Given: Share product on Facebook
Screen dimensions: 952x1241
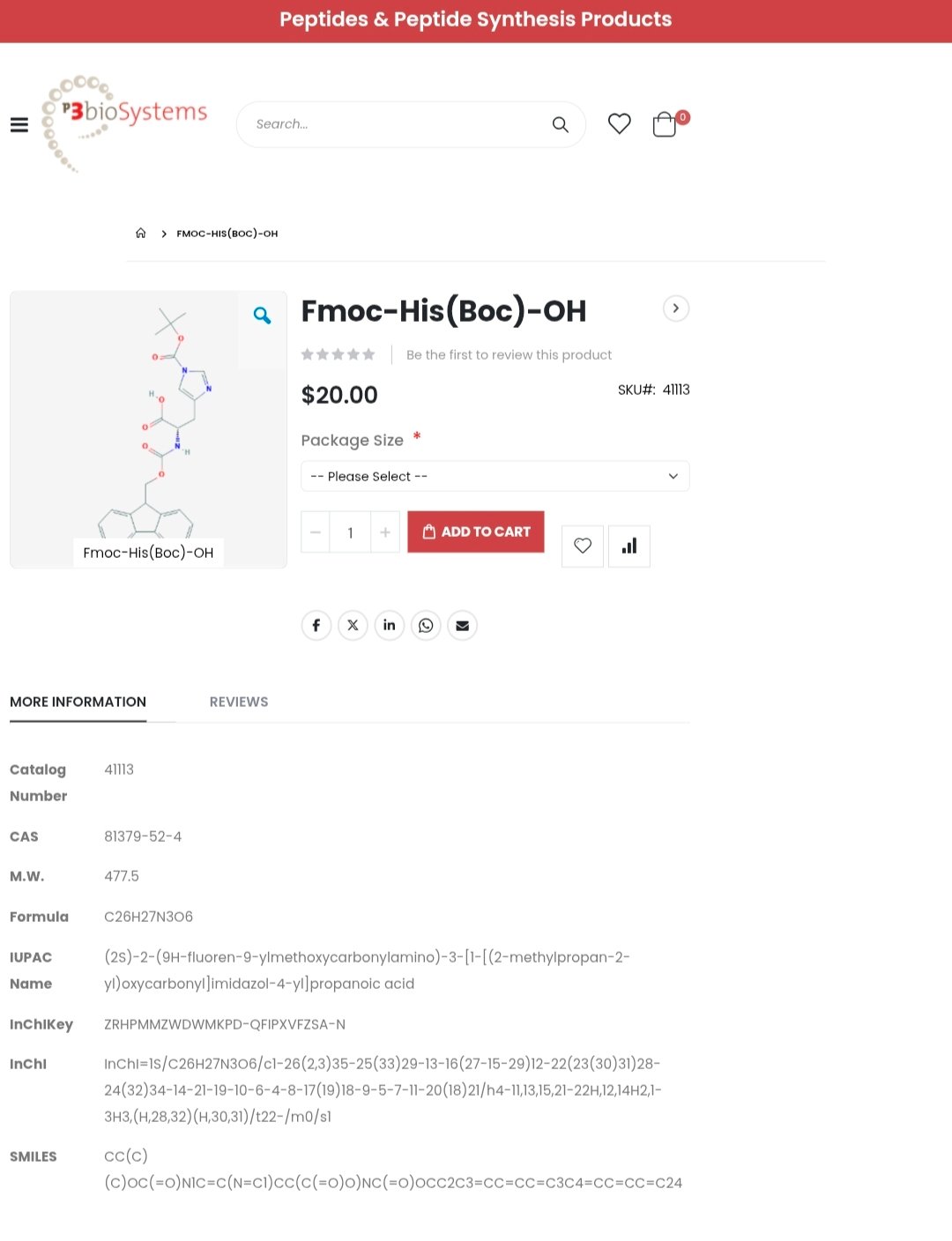Looking at the screenshot, I should (x=316, y=626).
